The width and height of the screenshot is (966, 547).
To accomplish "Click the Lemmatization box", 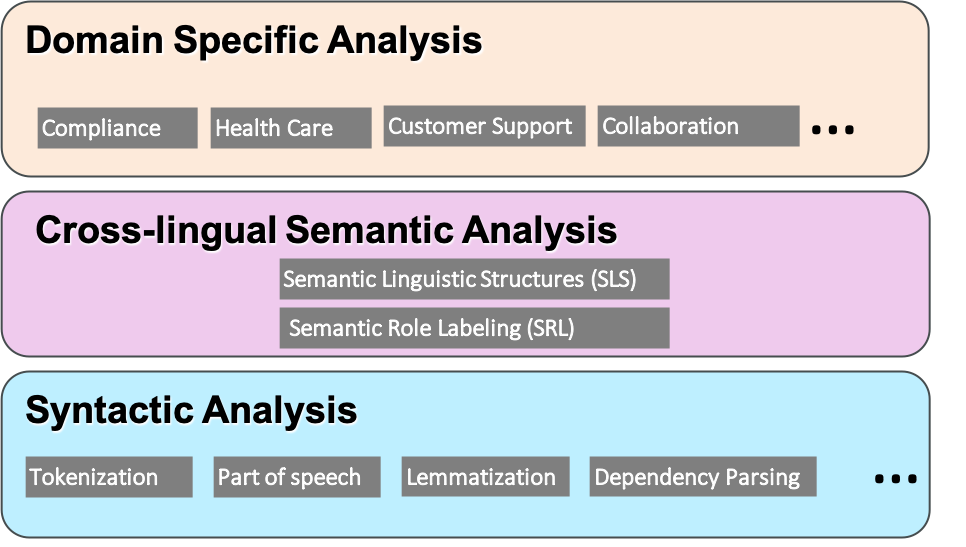I will [485, 477].
